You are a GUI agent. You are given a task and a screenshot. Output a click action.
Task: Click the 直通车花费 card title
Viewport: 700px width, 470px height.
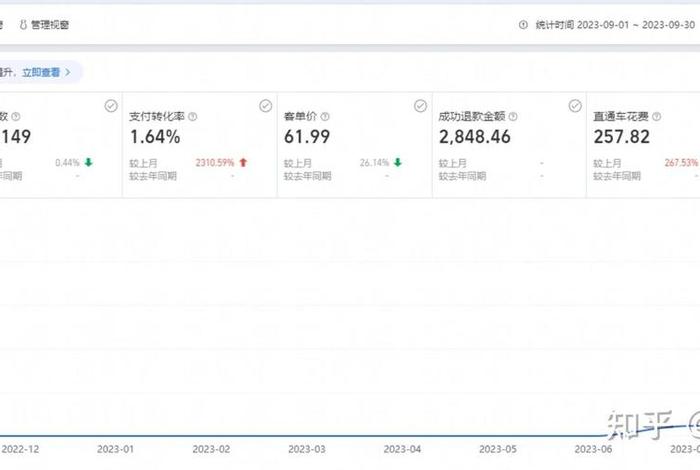621,116
